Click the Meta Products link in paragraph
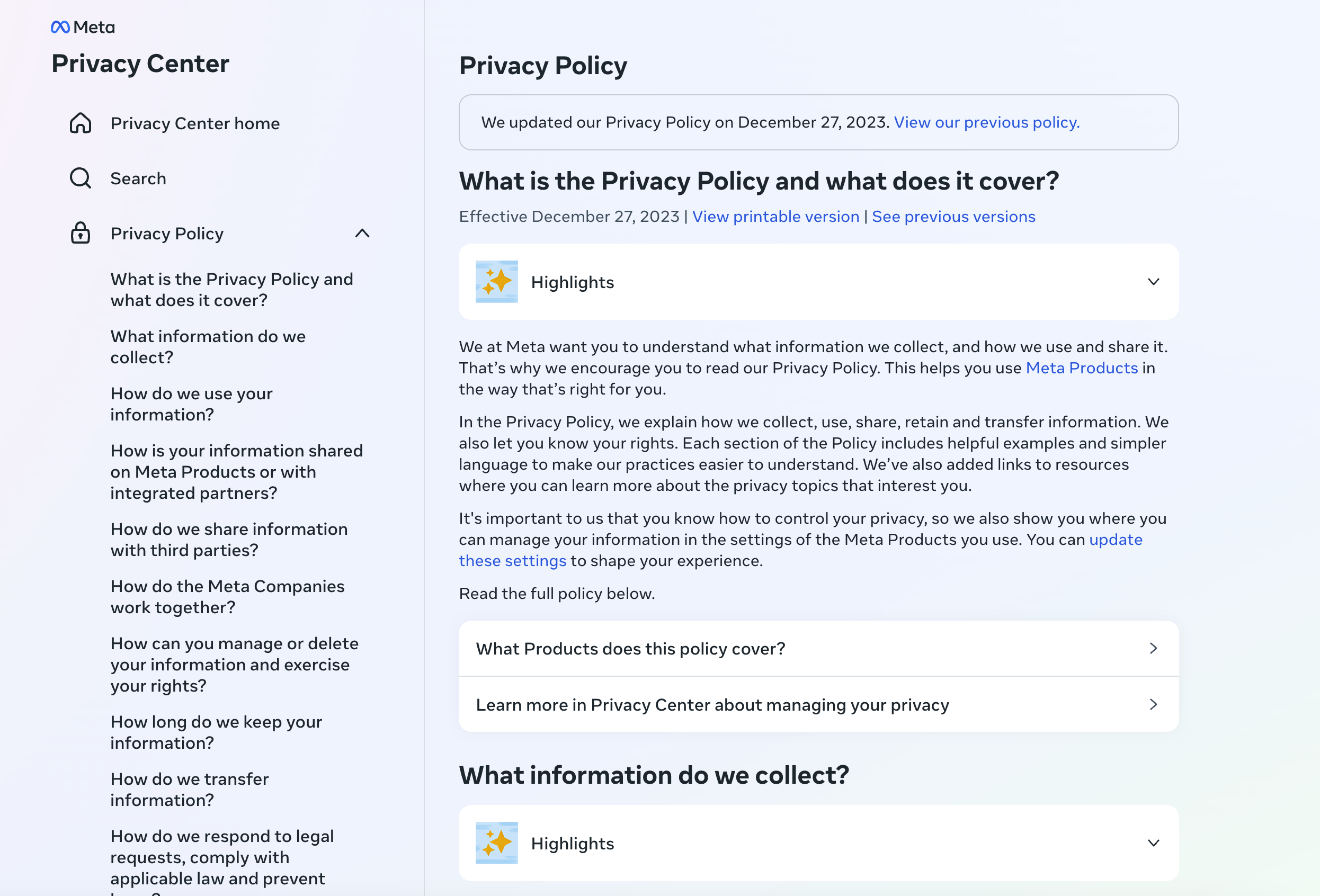Screen dimensions: 1320x896 click(1081, 368)
